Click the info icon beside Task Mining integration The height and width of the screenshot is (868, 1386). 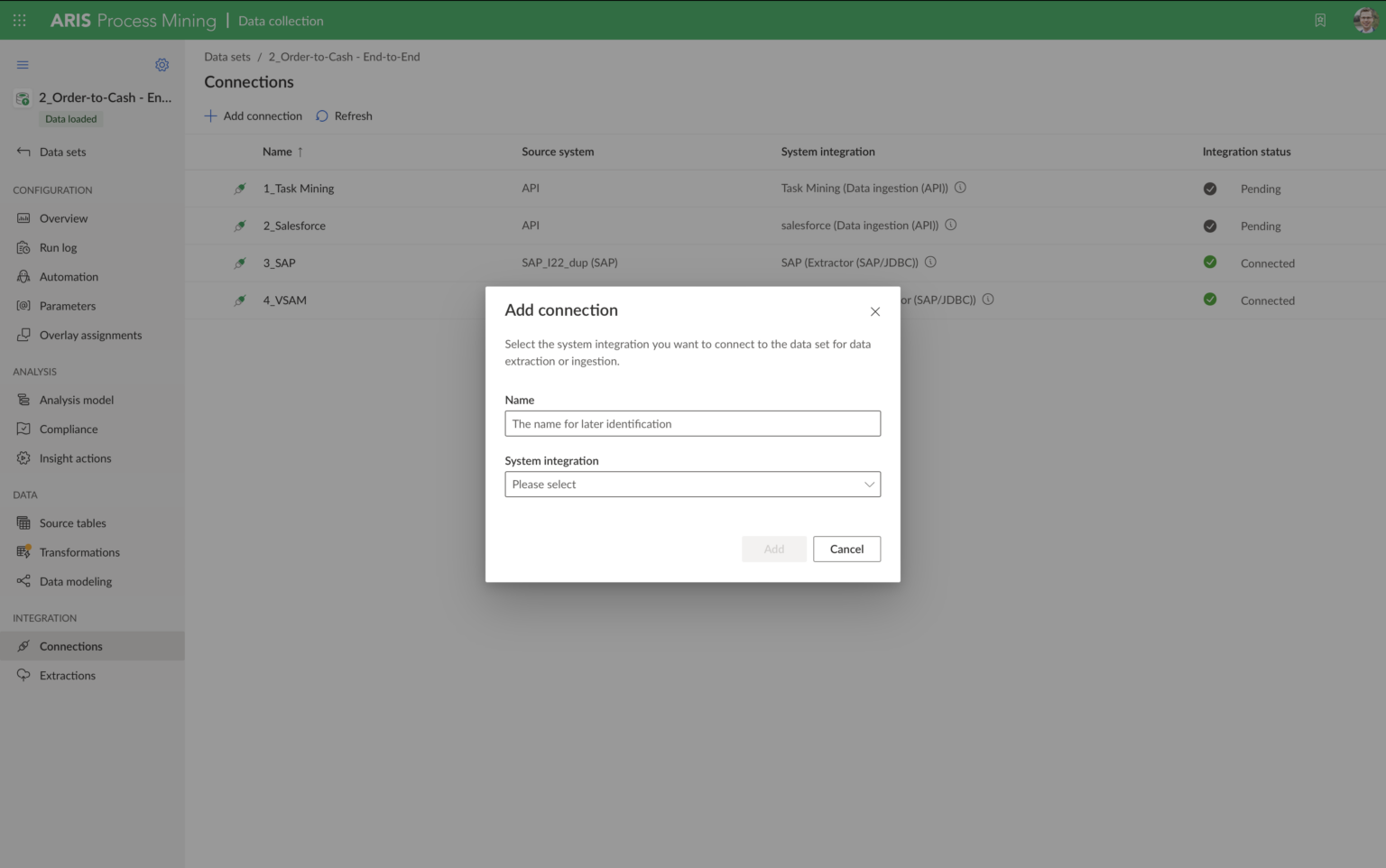pos(960,188)
